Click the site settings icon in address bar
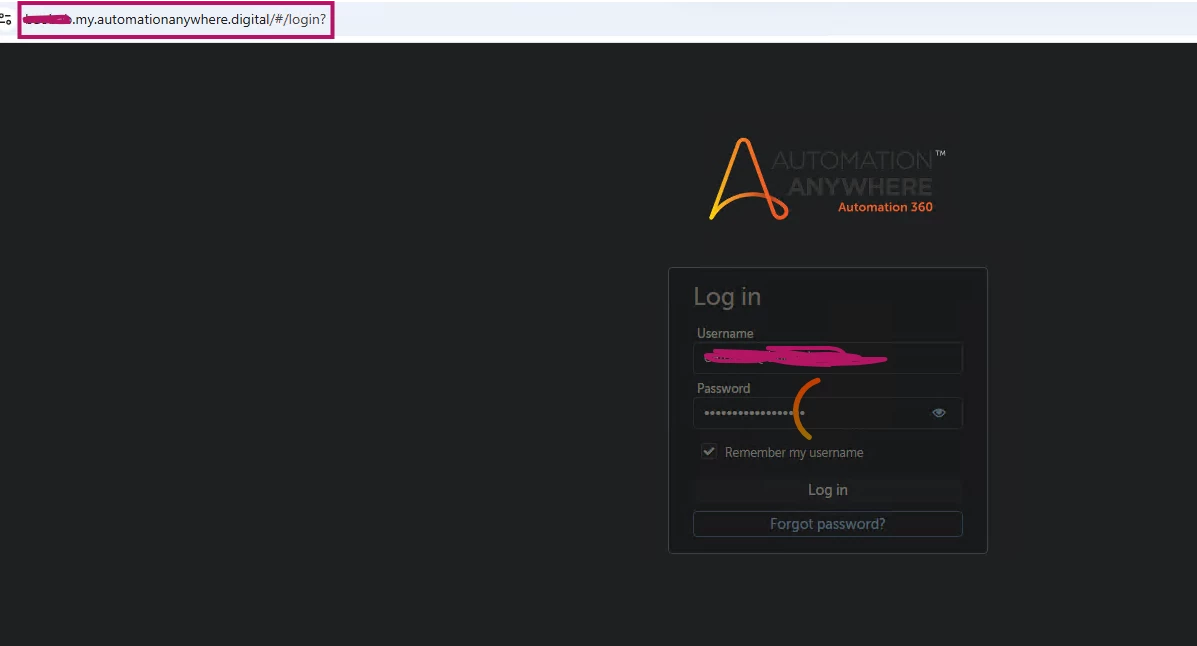 point(5,19)
